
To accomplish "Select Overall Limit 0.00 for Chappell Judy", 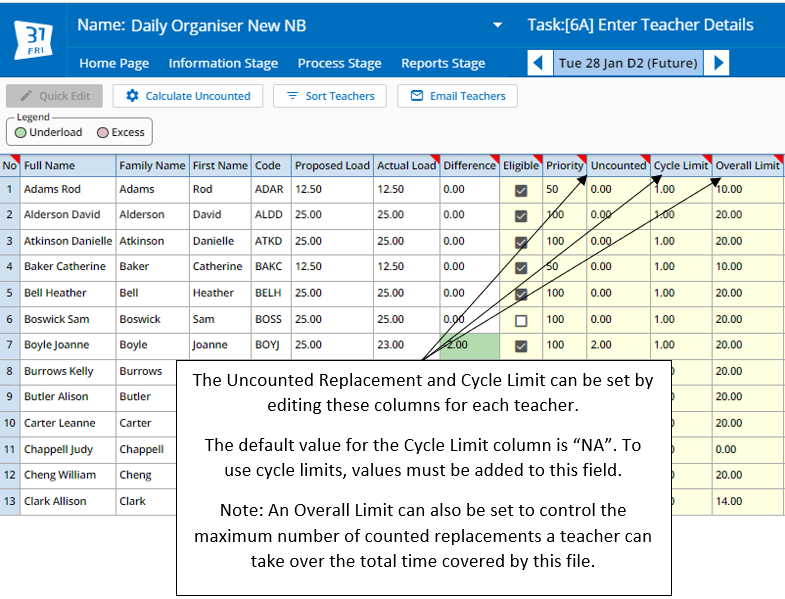I will click(x=748, y=449).
